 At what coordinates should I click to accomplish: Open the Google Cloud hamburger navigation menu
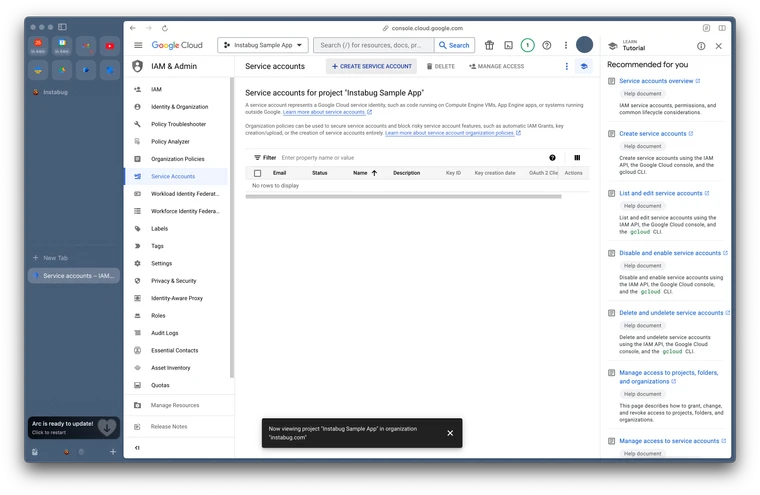click(138, 45)
